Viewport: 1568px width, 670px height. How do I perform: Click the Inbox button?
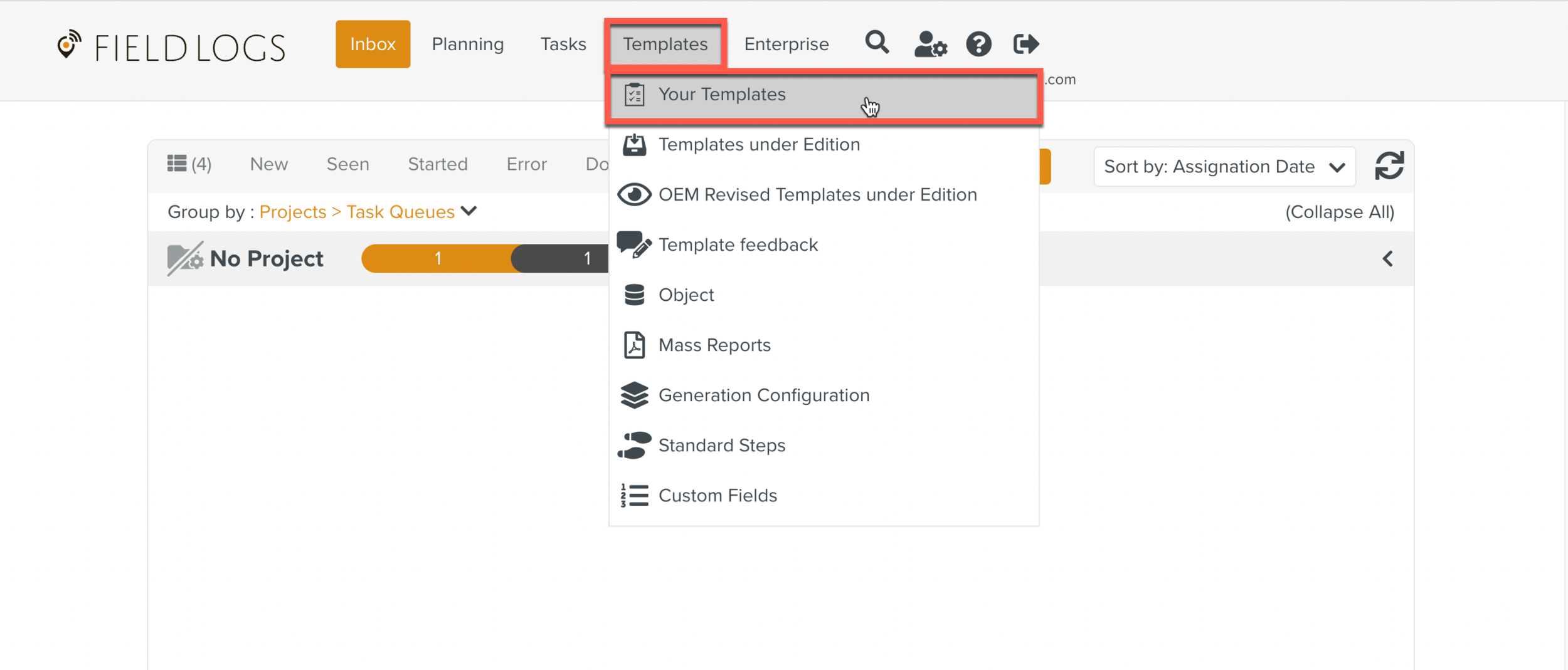click(x=373, y=44)
